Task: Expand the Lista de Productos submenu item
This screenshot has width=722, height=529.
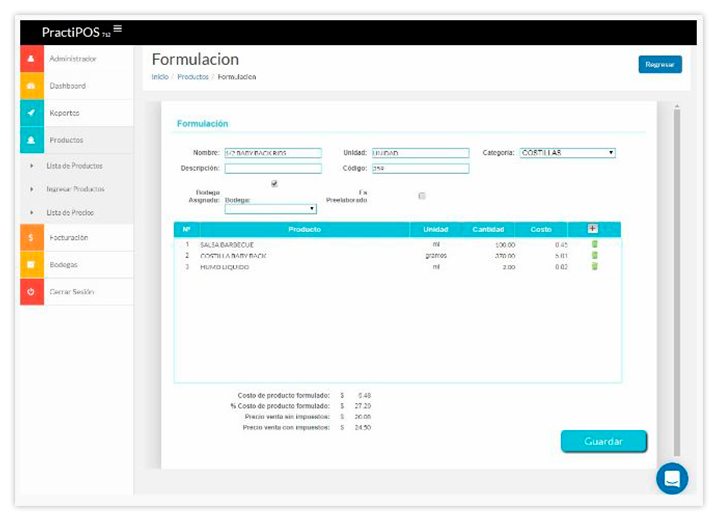Action: click(74, 166)
